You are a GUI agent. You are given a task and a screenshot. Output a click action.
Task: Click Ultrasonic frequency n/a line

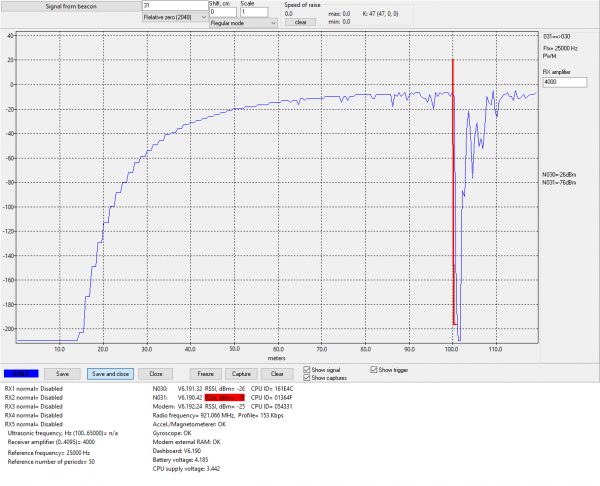click(63, 433)
